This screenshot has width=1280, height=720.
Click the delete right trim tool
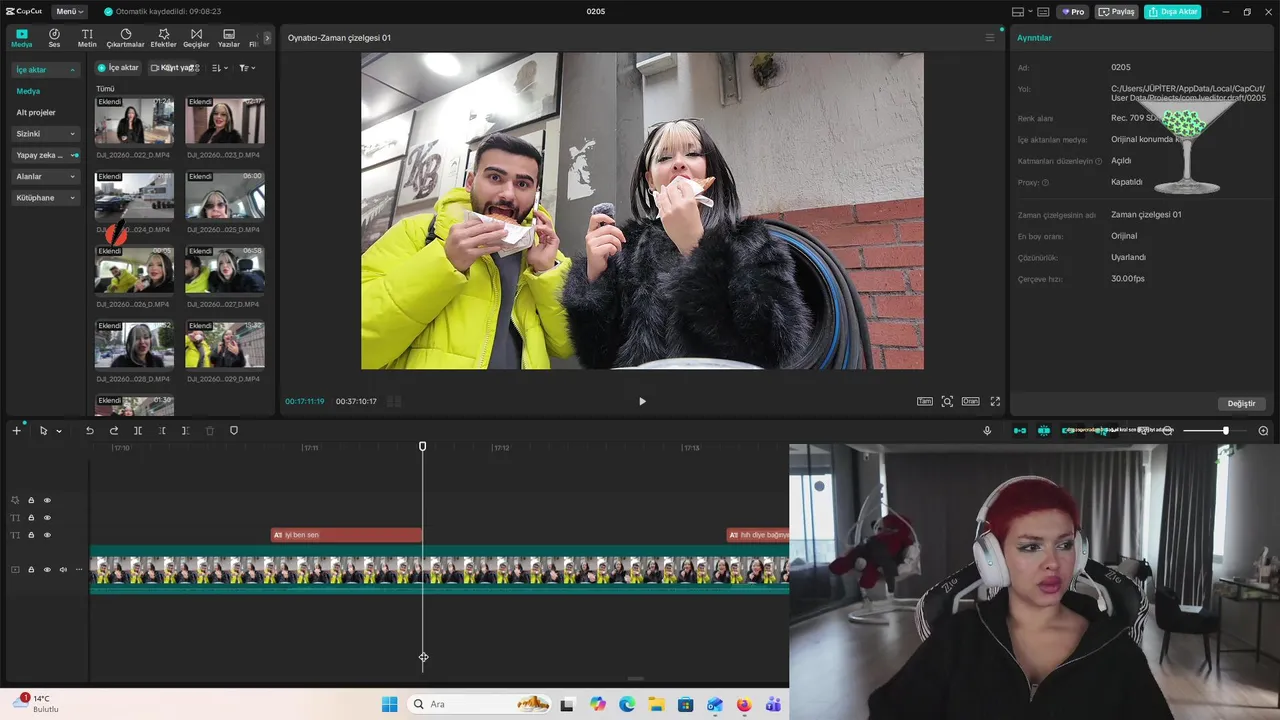click(185, 431)
